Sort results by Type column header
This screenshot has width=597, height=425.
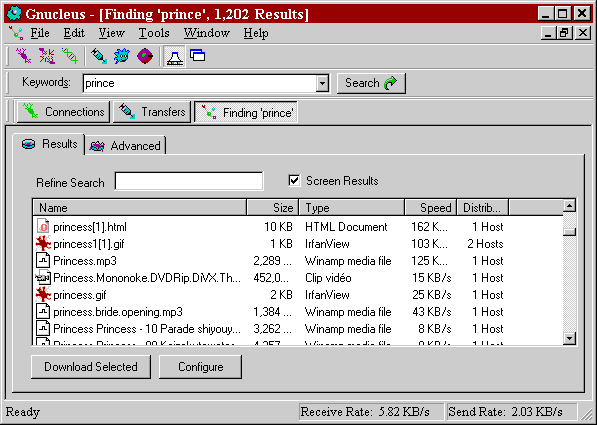pos(352,208)
